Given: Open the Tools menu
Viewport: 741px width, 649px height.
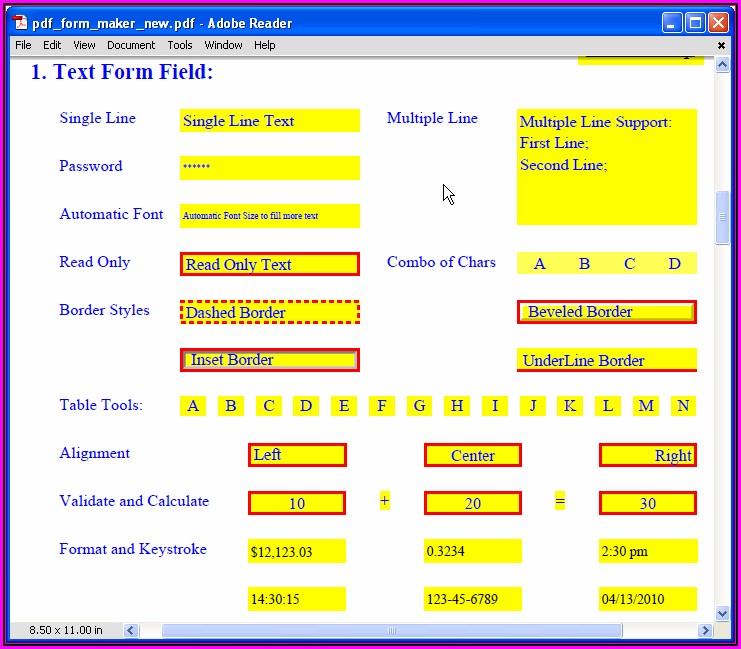Looking at the screenshot, I should pos(180,45).
